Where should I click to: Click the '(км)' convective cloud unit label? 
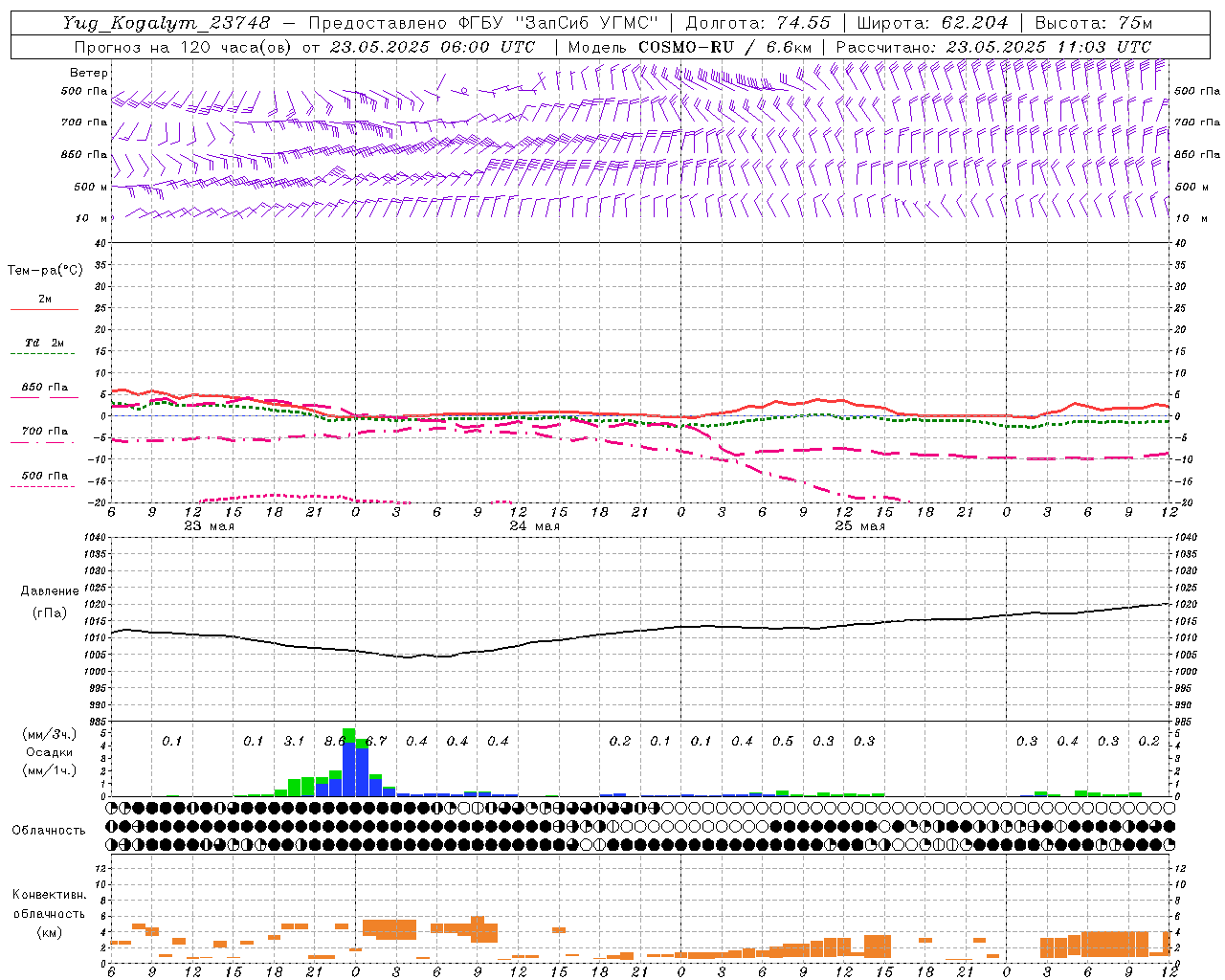pos(49,932)
